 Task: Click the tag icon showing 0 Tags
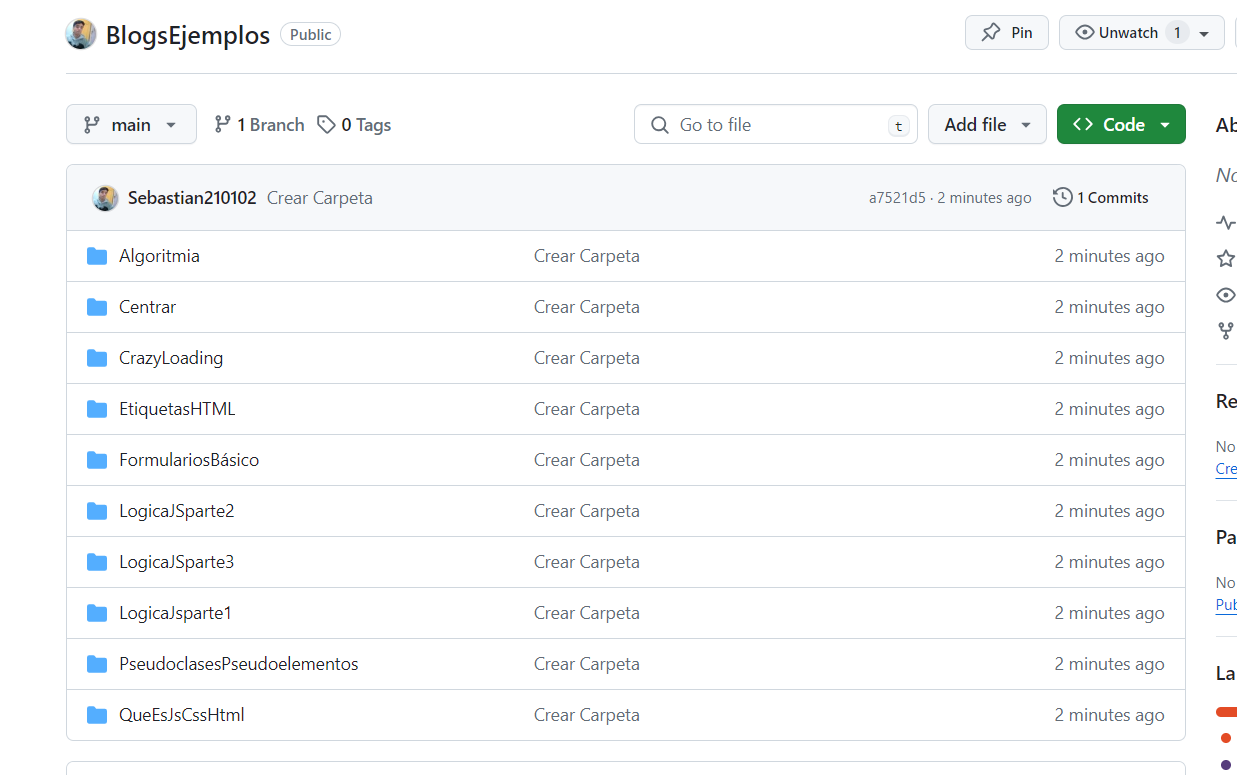click(x=326, y=125)
